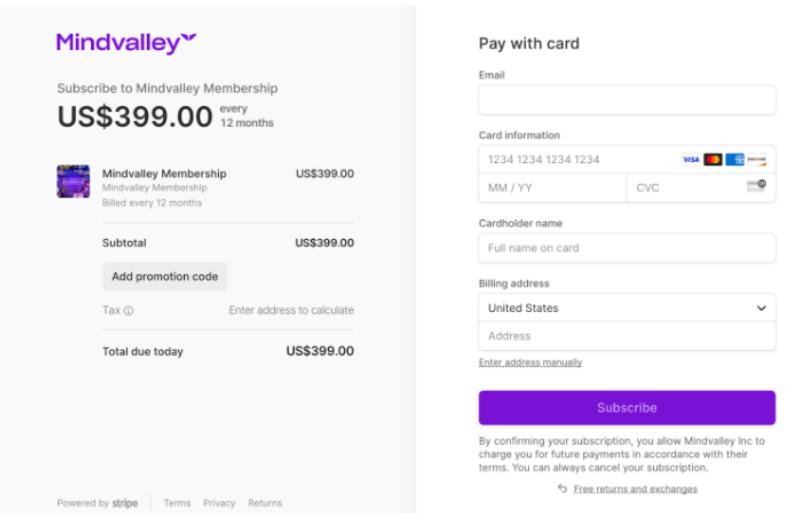This screenshot has height=513, width=812.
Task: Open the Terms footer link
Action: tap(177, 503)
